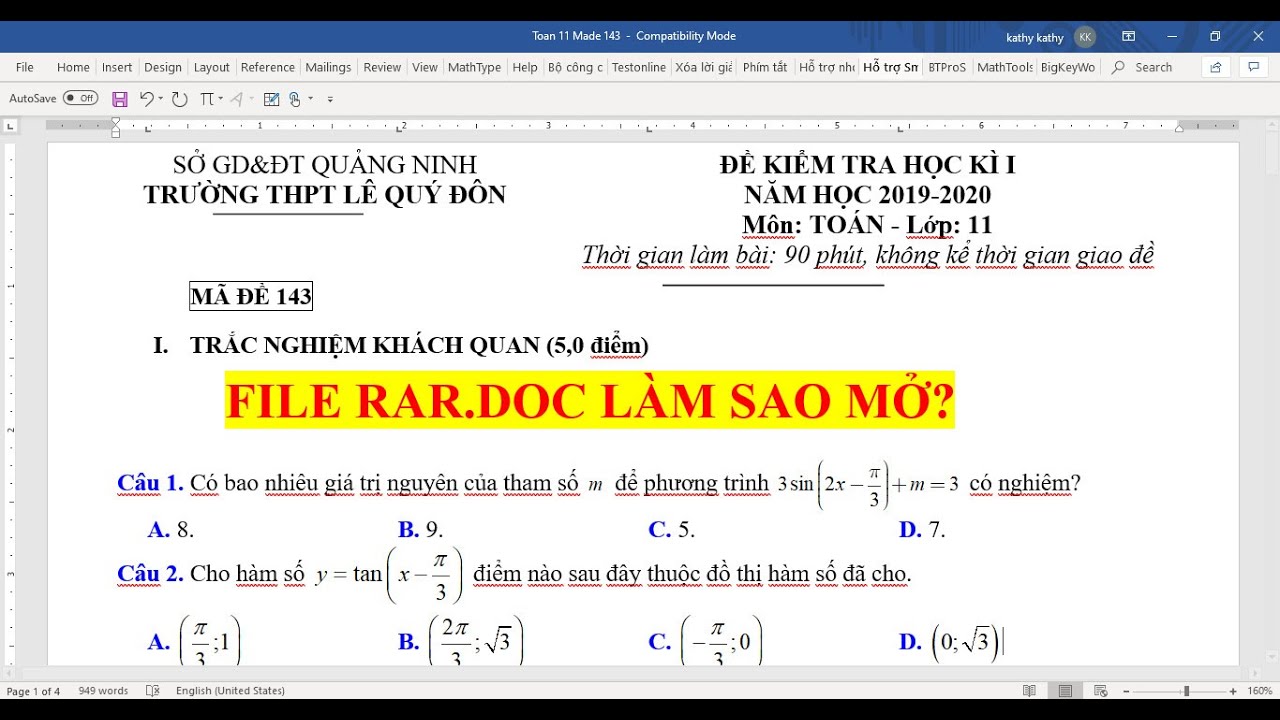
Task: Expand the Pi equation dropdown arrow
Action: (220, 99)
